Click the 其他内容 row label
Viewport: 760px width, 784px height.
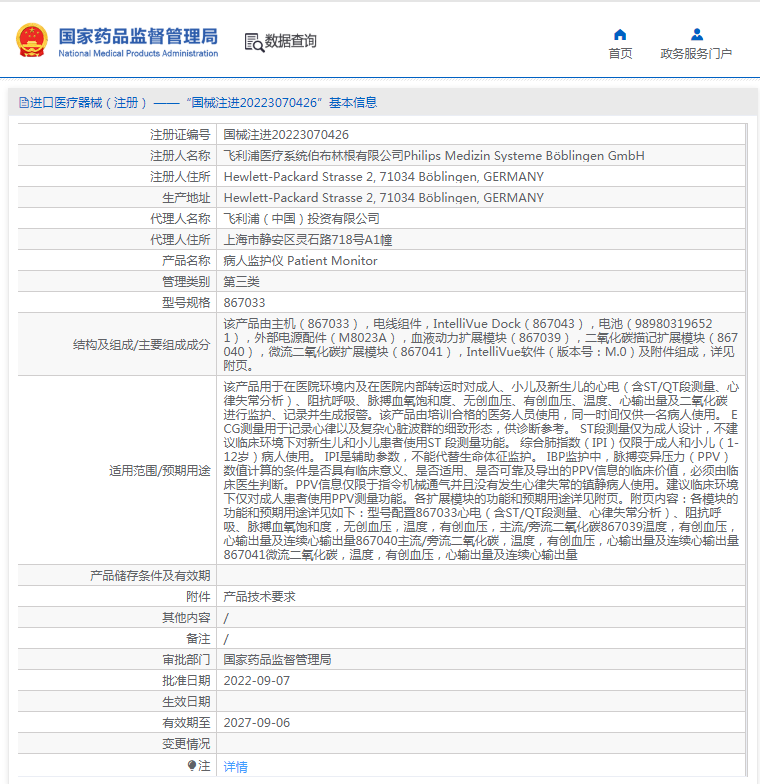(x=186, y=618)
